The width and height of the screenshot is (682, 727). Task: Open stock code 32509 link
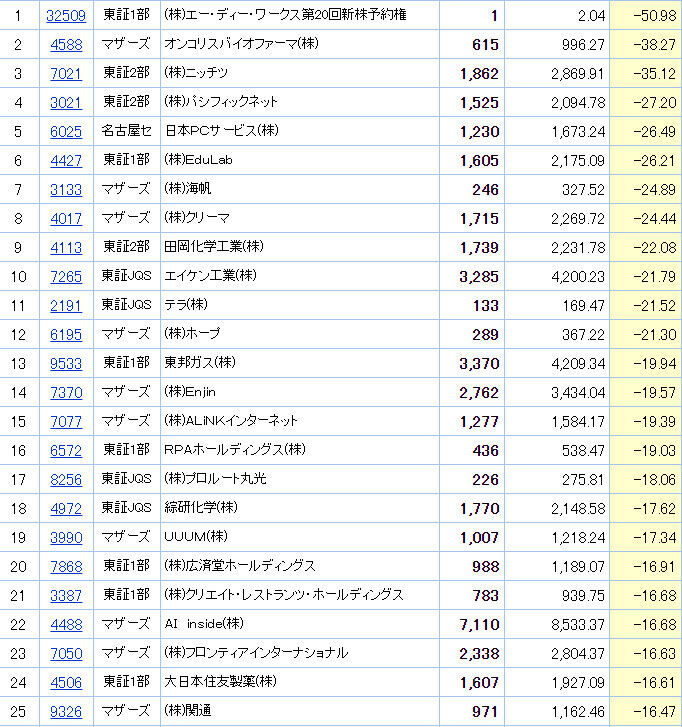pyautogui.click(x=66, y=16)
